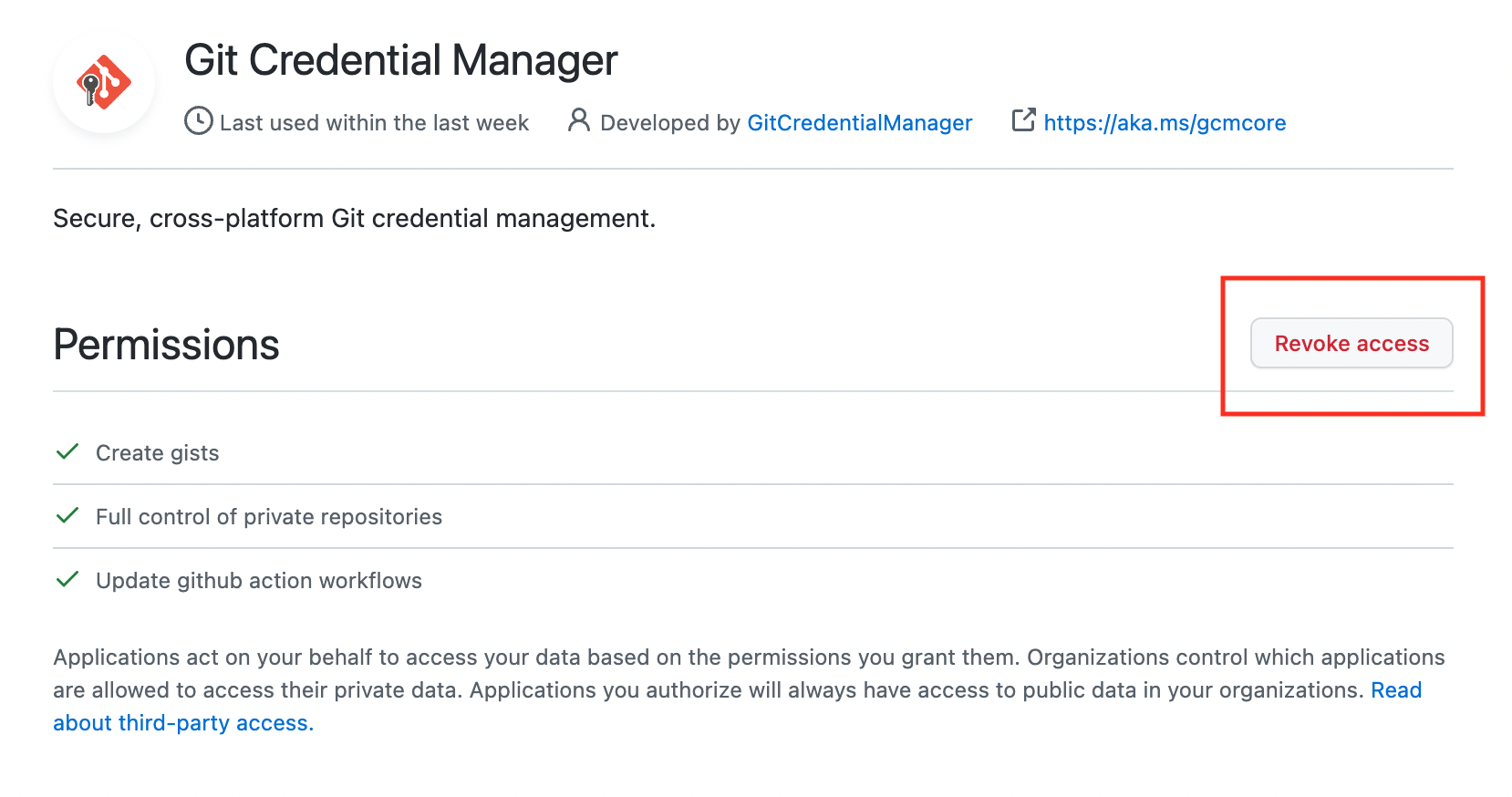Revoke access for this application
Screen dimensions: 1512x797
pos(1351,343)
